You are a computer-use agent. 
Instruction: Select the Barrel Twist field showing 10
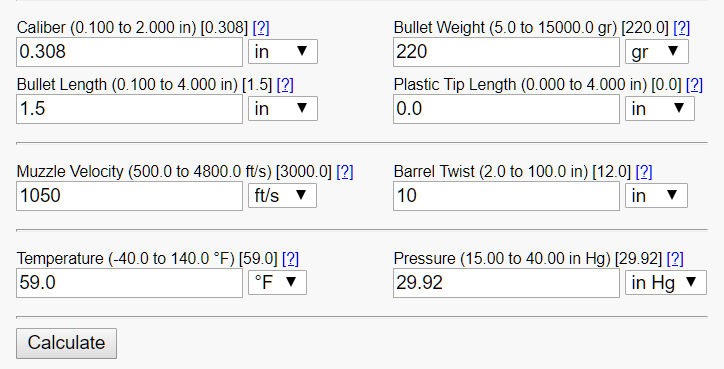pos(506,196)
